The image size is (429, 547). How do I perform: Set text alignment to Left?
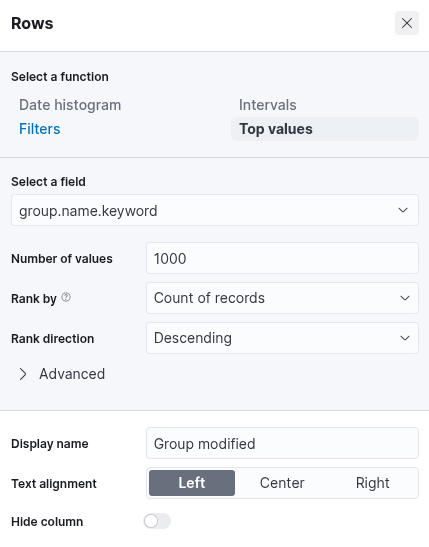[192, 483]
